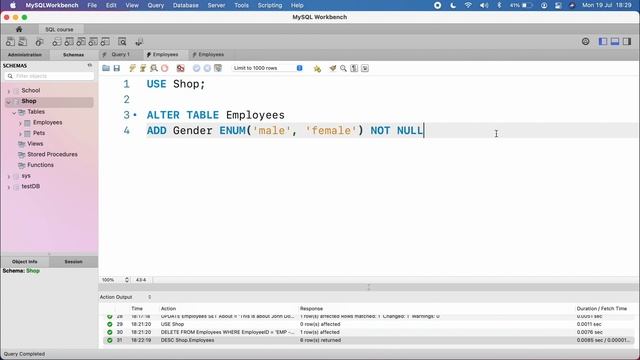Create a new table icon
This screenshot has width=640, height=360.
click(69, 42)
